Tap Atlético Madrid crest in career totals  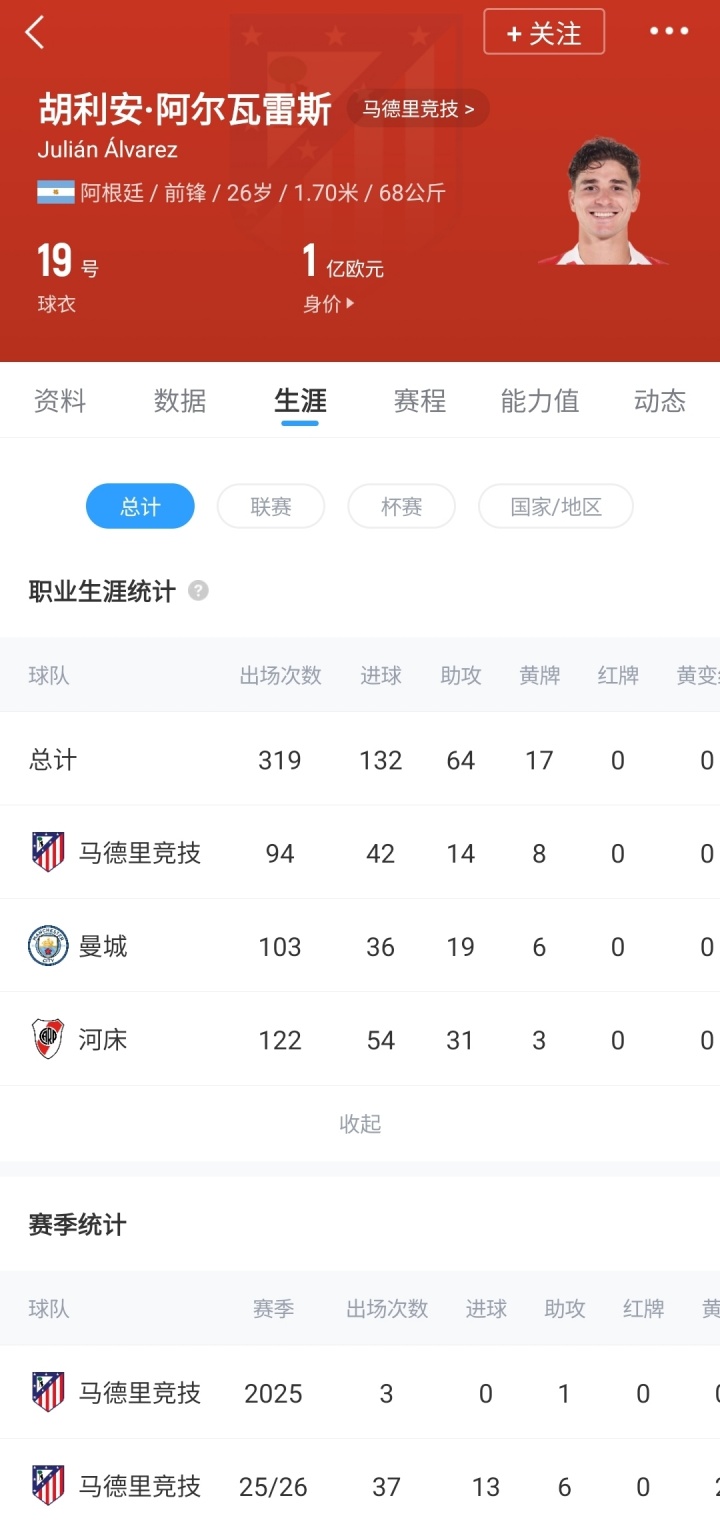[48, 852]
